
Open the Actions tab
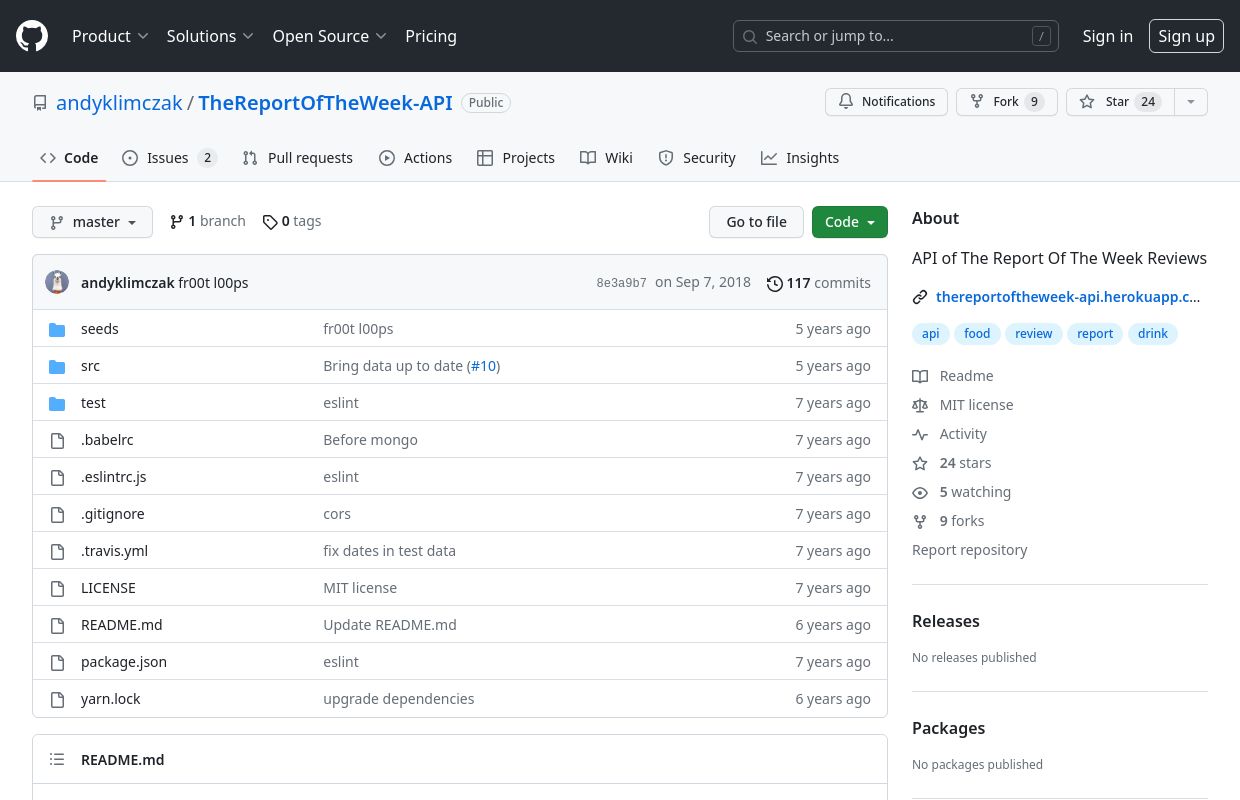coord(415,158)
